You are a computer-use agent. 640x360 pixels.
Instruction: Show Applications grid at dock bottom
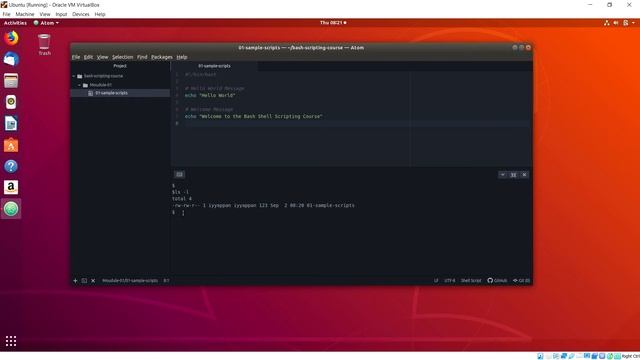[11, 341]
